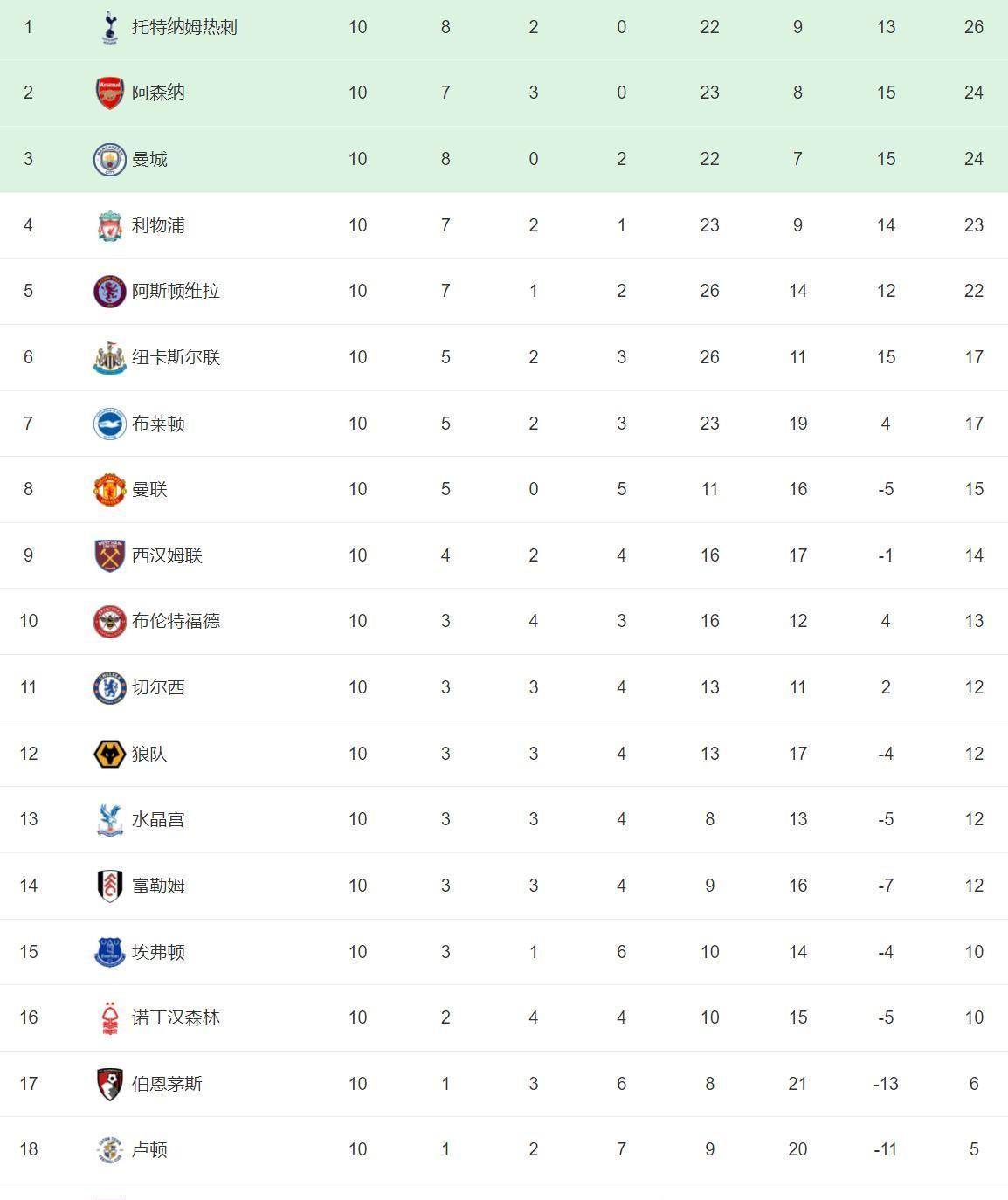Open the 水晶宫 team link

tap(158, 819)
